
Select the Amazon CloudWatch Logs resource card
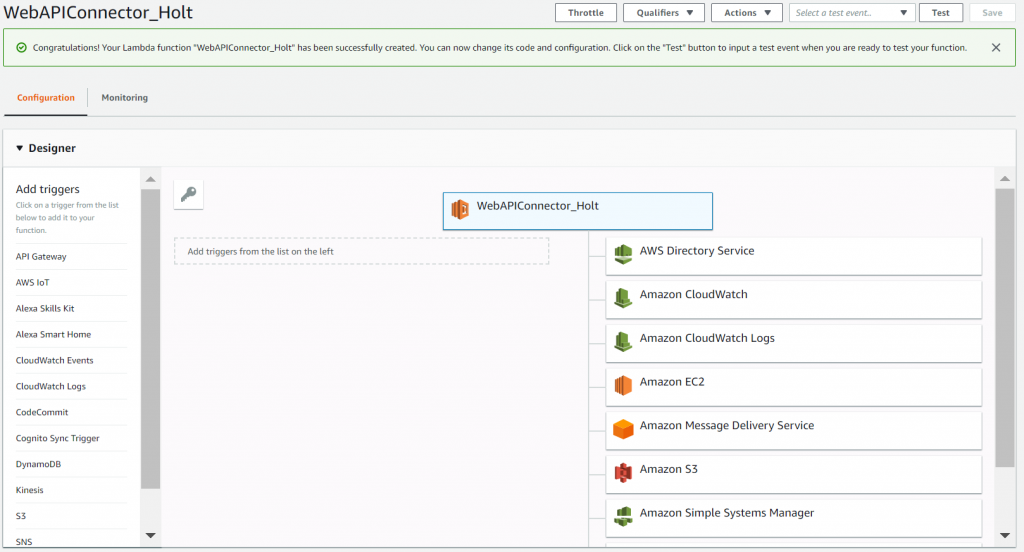[793, 344]
